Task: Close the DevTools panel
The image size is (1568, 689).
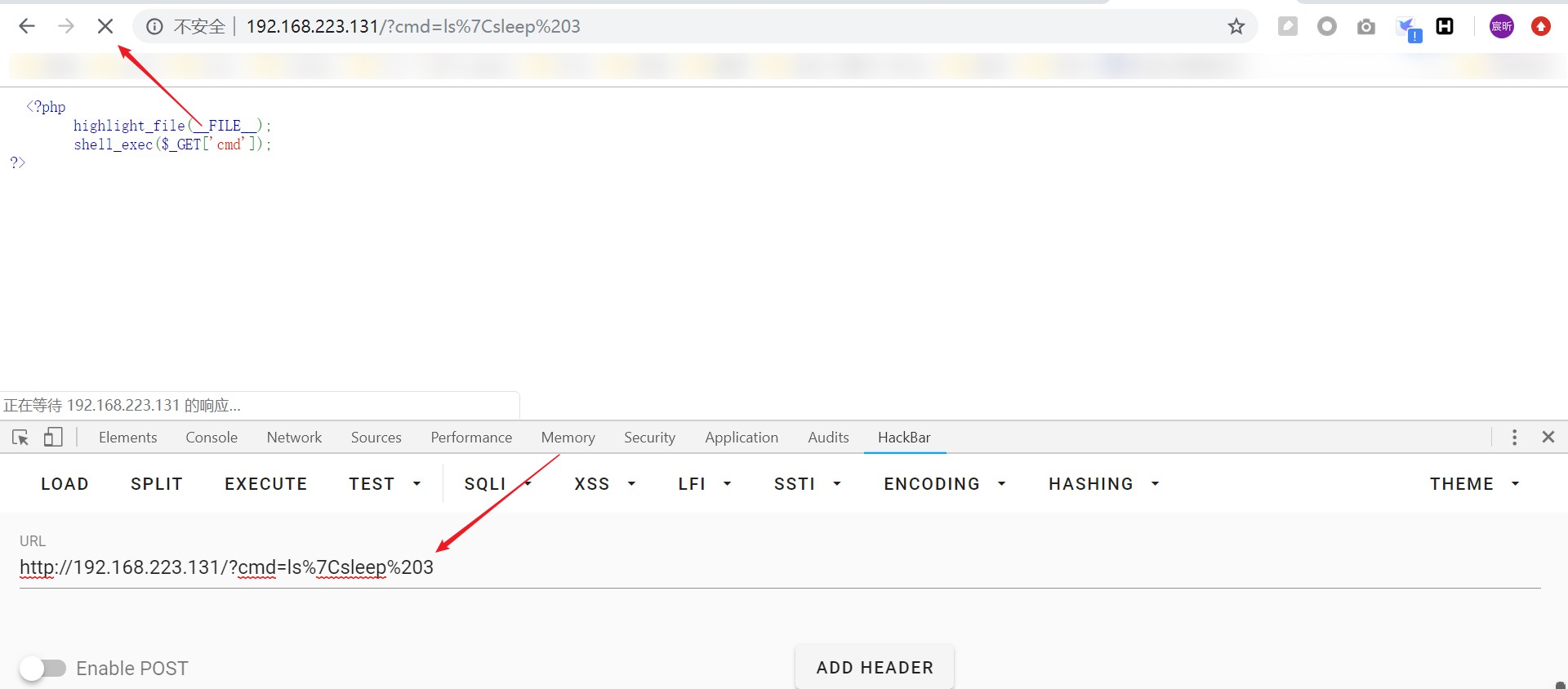Action: point(1548,437)
